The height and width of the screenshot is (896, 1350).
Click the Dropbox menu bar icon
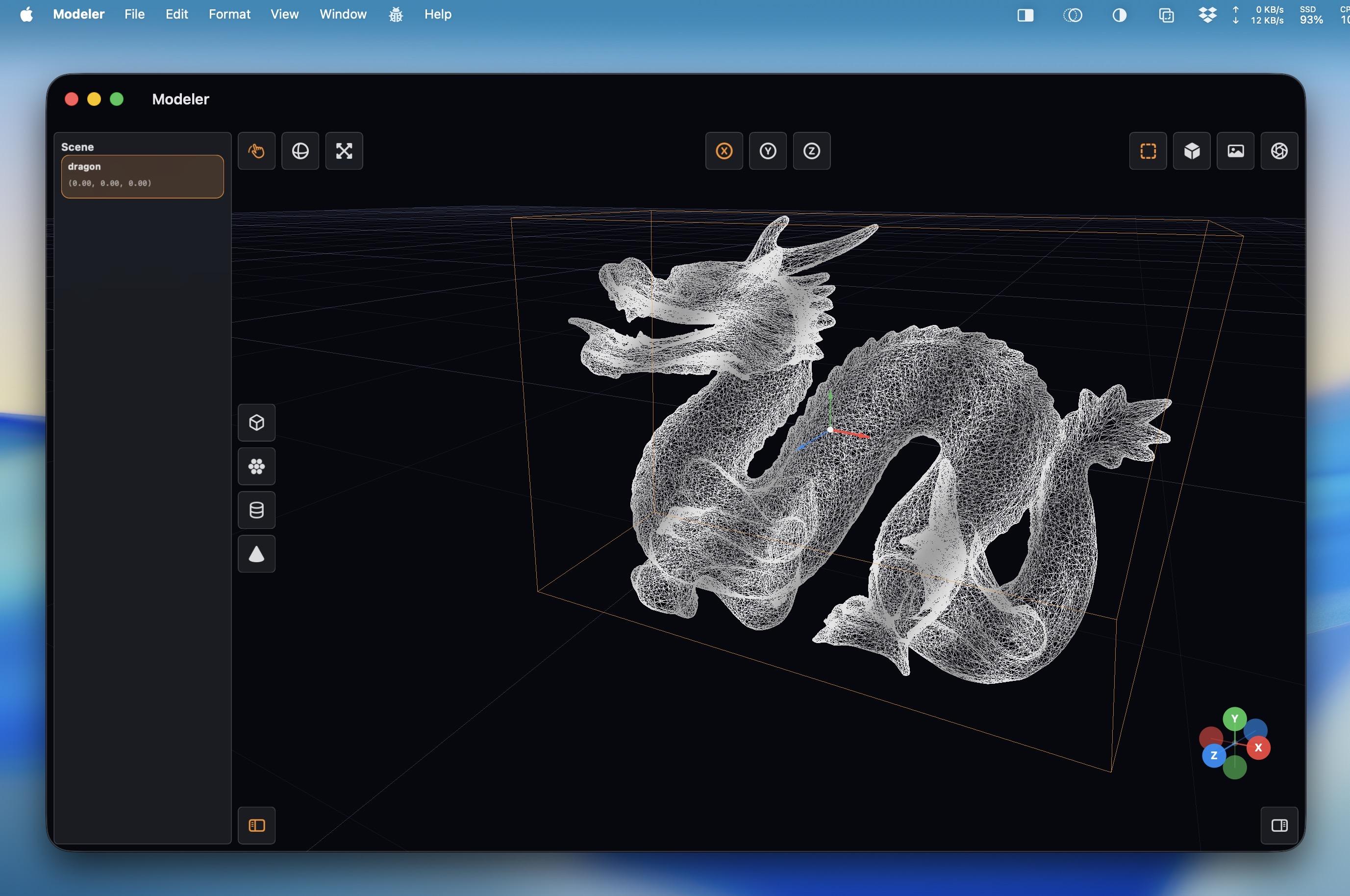tap(1207, 15)
